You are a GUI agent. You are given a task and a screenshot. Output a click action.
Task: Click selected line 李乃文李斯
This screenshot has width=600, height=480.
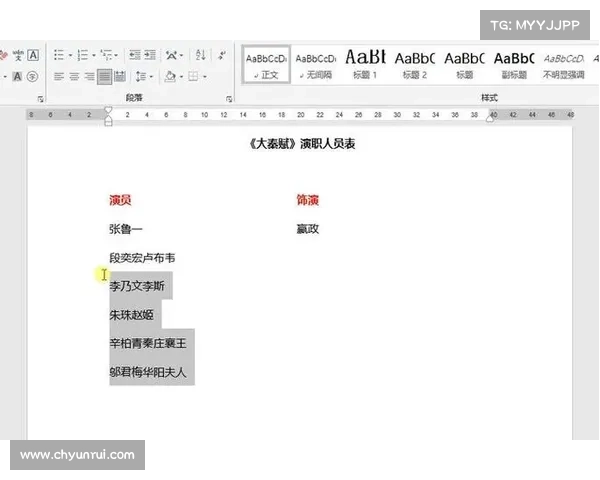(x=137, y=286)
